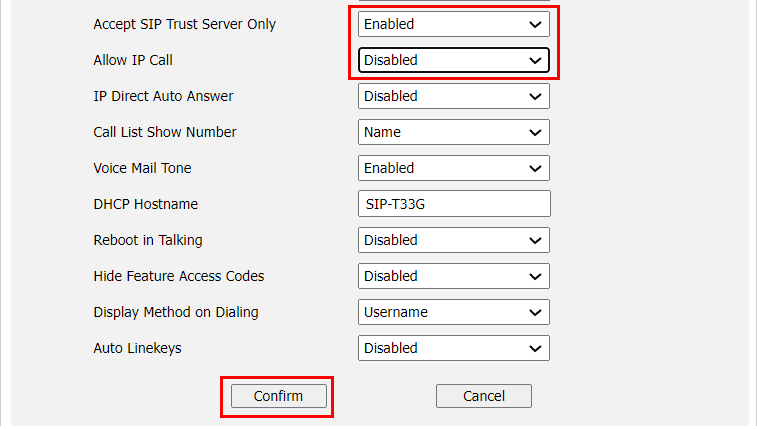Click the "Allow IP Call" label text
Viewport: 757px width, 429px height.
click(133, 60)
